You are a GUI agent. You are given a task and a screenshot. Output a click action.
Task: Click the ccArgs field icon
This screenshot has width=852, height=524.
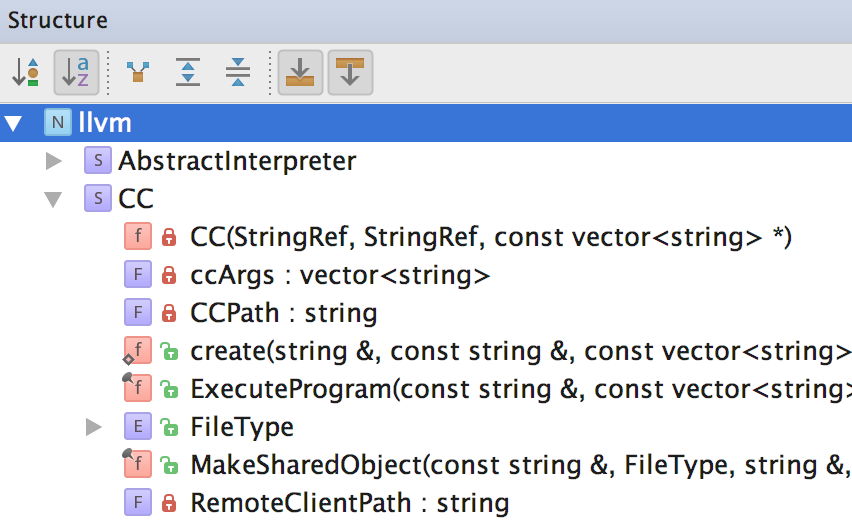pyautogui.click(x=137, y=275)
